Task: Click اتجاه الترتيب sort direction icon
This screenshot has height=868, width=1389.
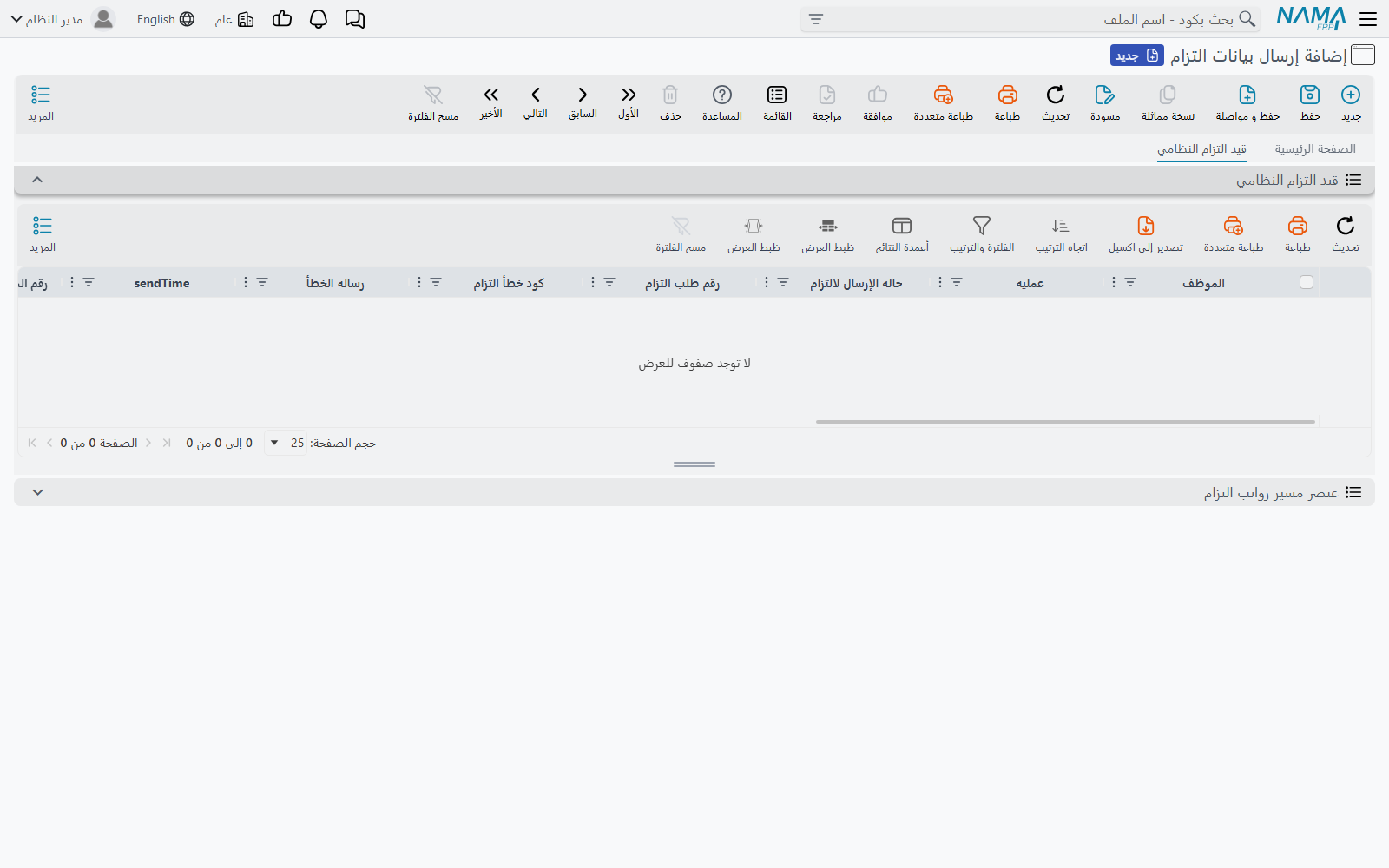Action: pyautogui.click(x=1061, y=226)
